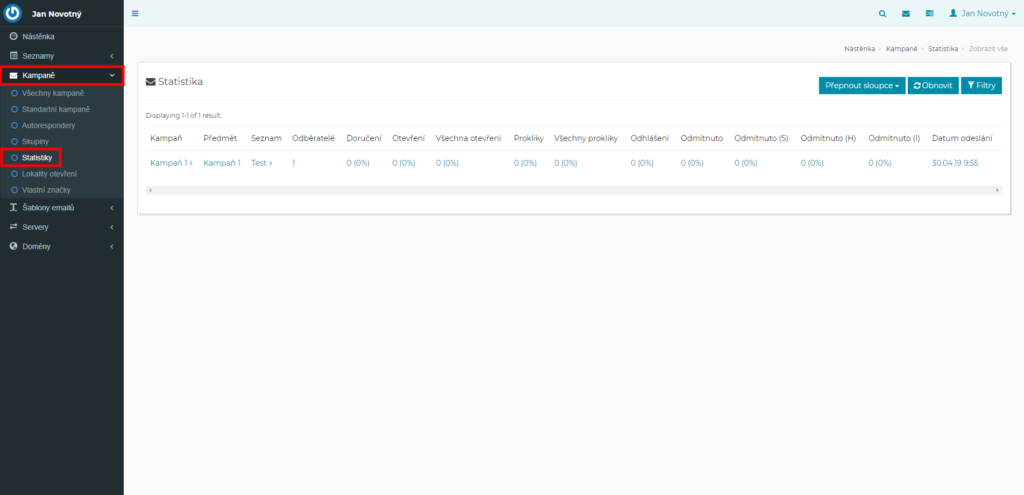Image resolution: width=1024 pixels, height=495 pixels.
Task: Click the Kampaň column header
Action: pos(166,138)
